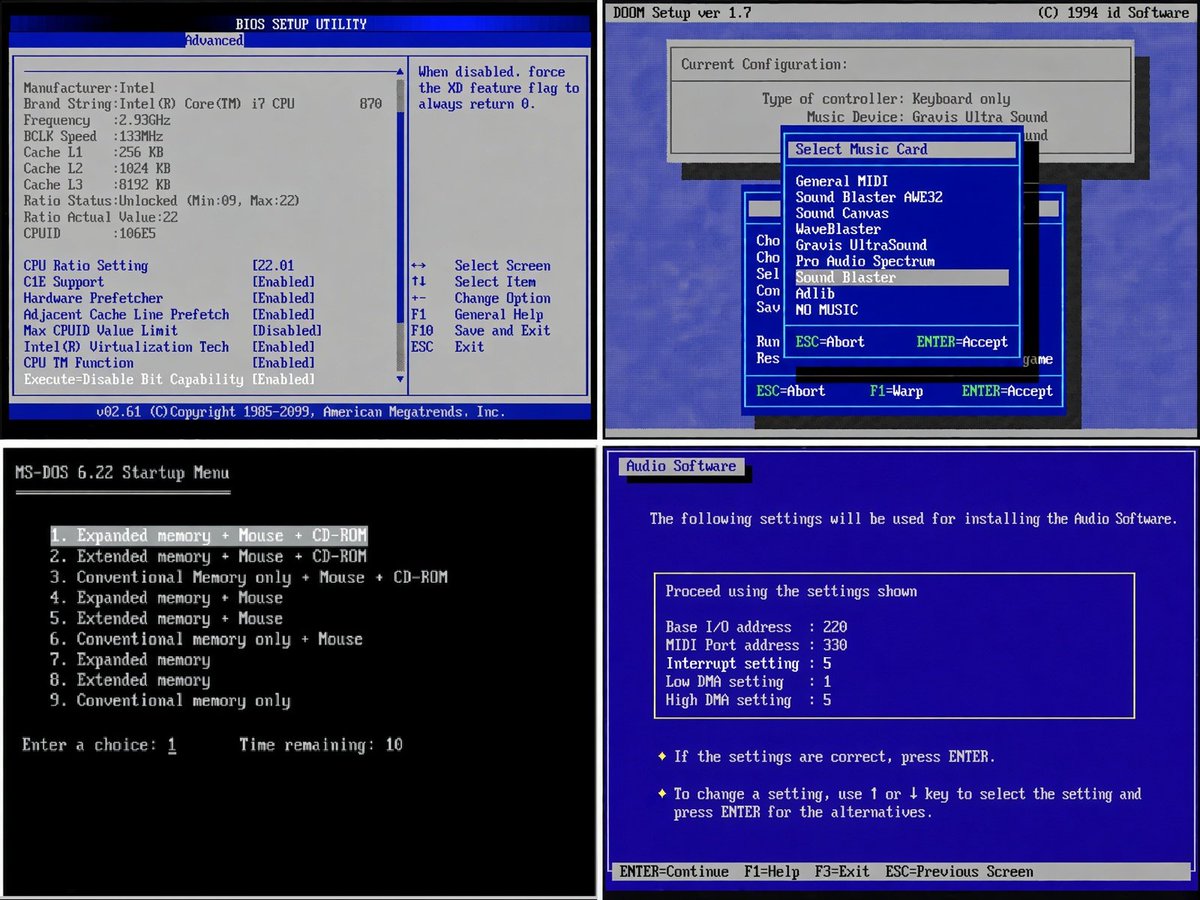Click ENTER=Continue in Audio Software bar
This screenshot has height=900, width=1200.
coord(674,872)
